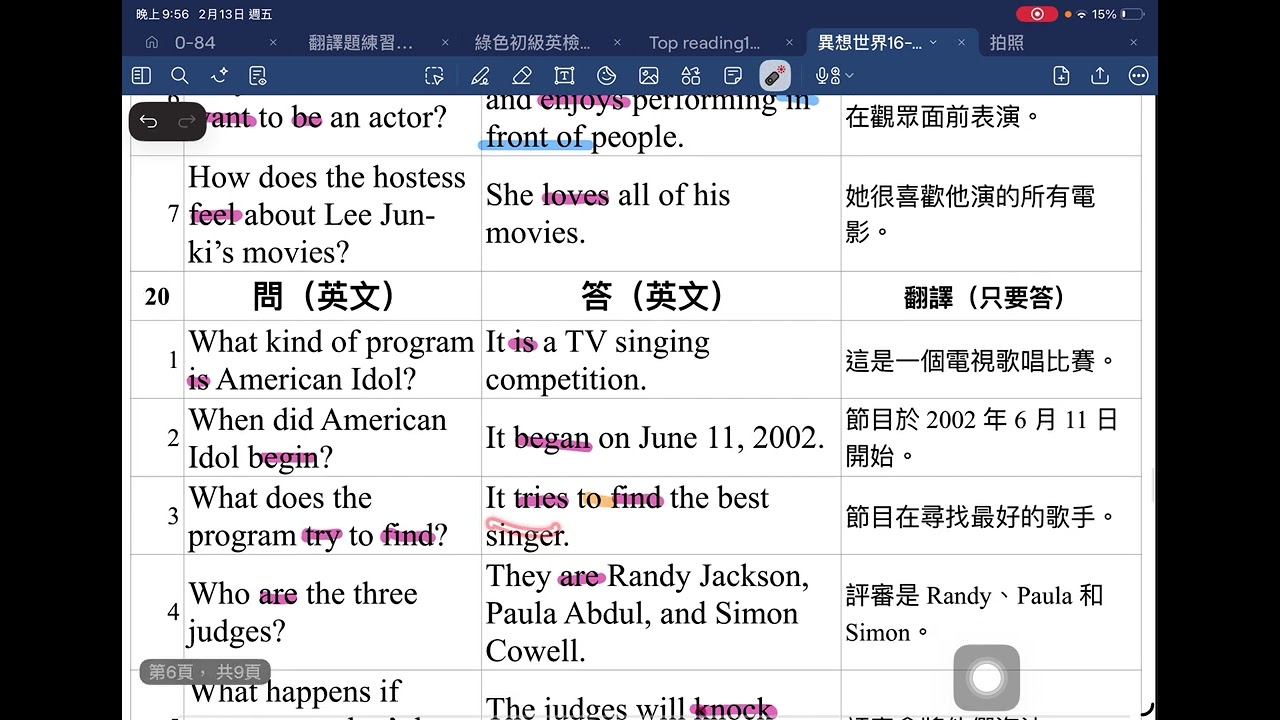Image resolution: width=1280 pixels, height=720 pixels.
Task: Tap the 第6頁,共9頁 page indicator
Action: point(205,673)
